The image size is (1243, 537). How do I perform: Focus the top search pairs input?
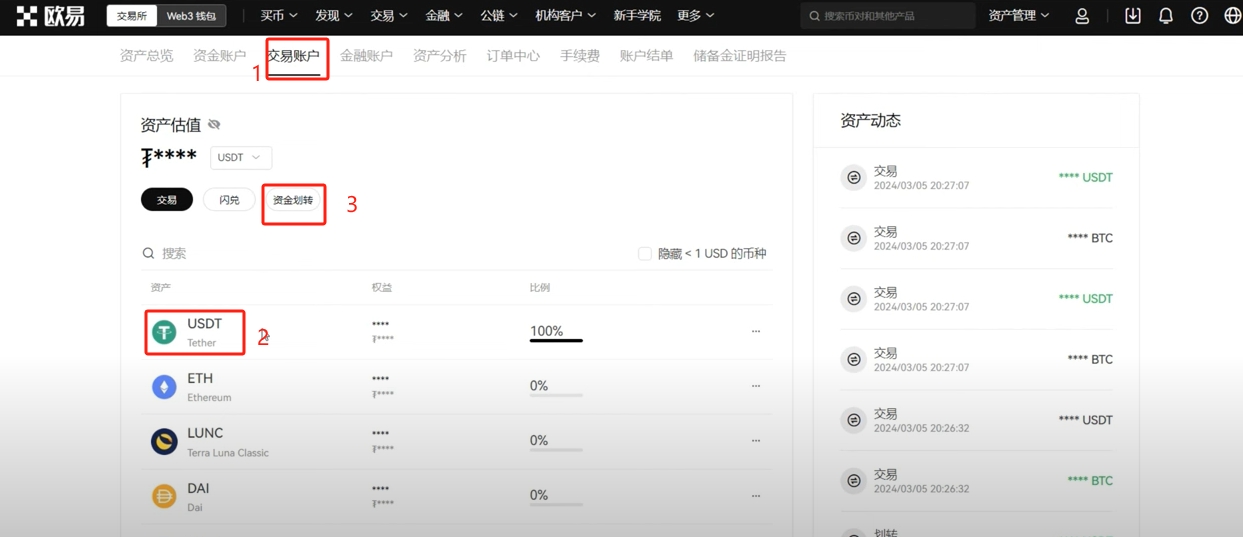888,16
